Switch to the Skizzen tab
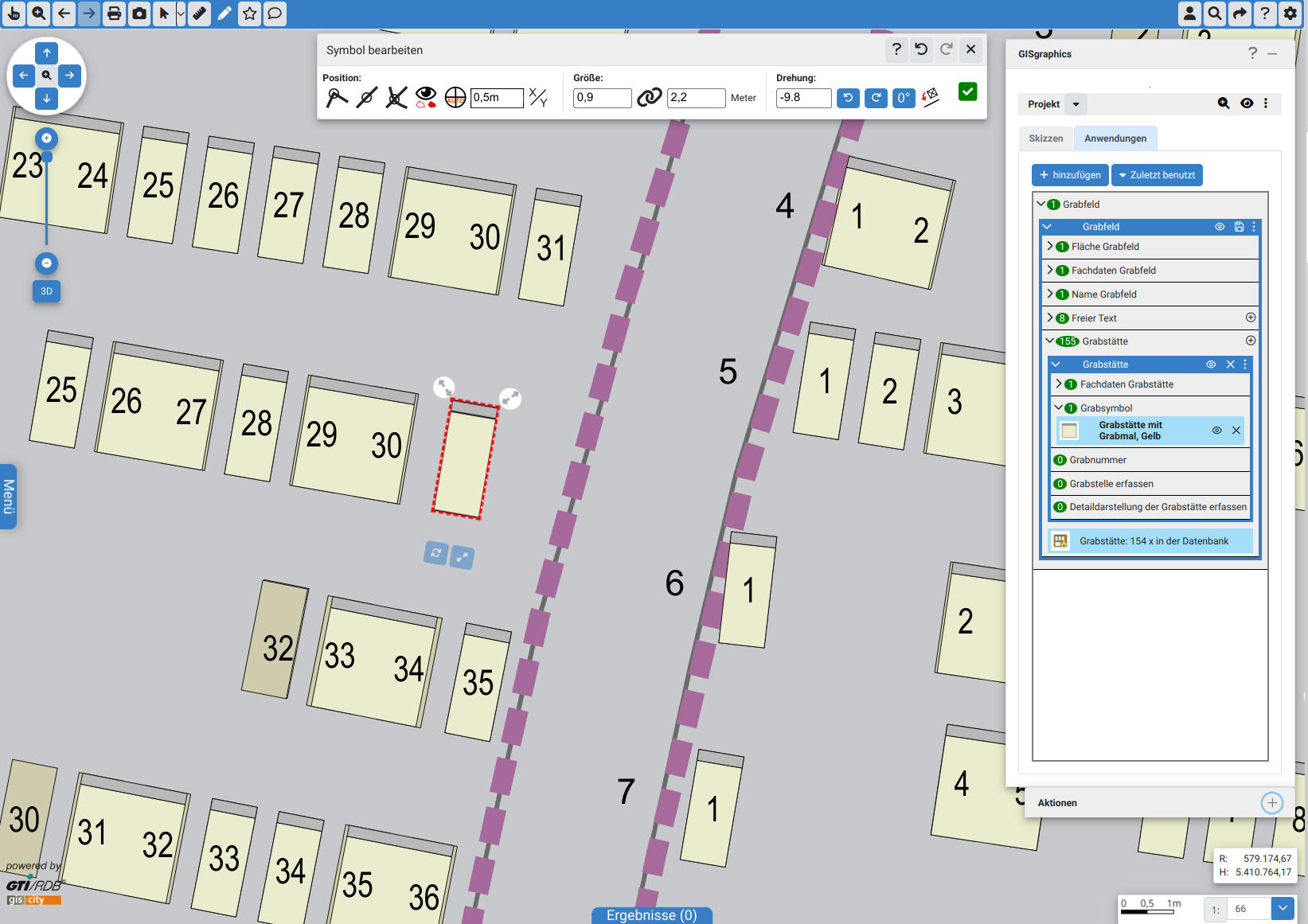Viewport: 1308px width, 924px height. tap(1045, 138)
